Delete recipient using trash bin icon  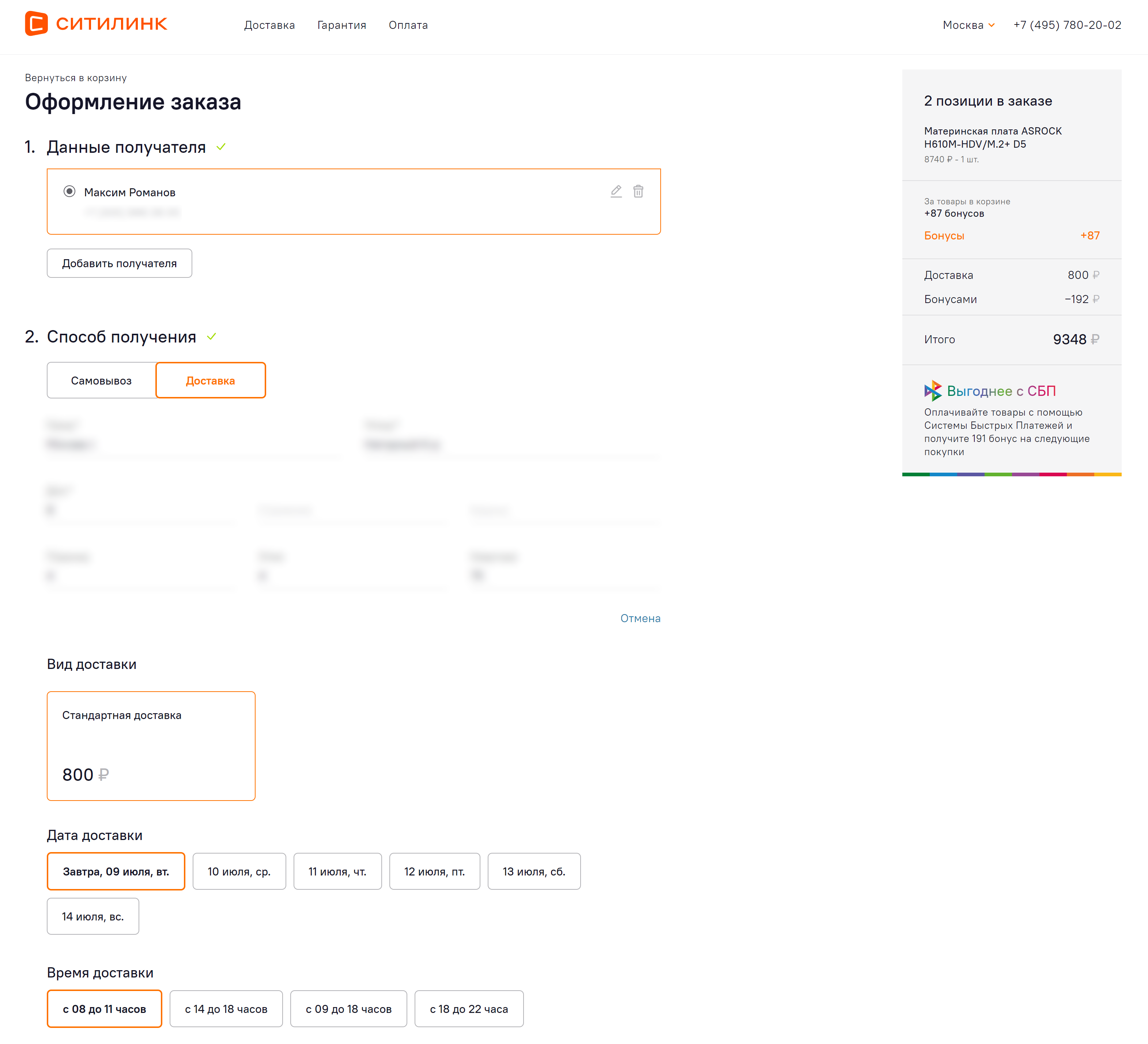pos(638,191)
